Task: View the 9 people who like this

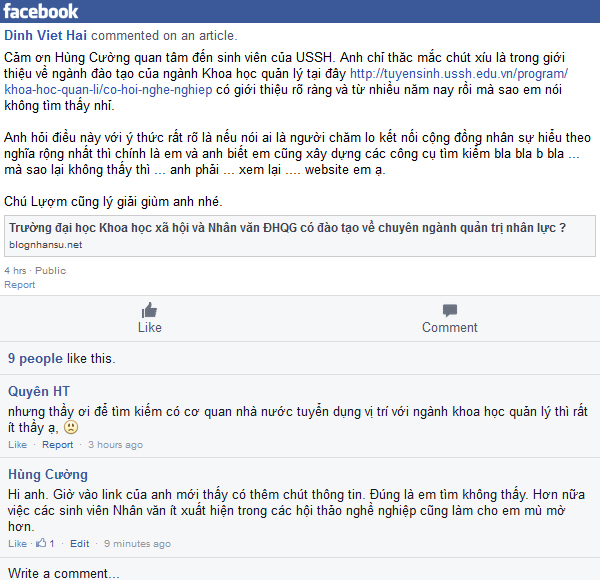Action: click(35, 358)
